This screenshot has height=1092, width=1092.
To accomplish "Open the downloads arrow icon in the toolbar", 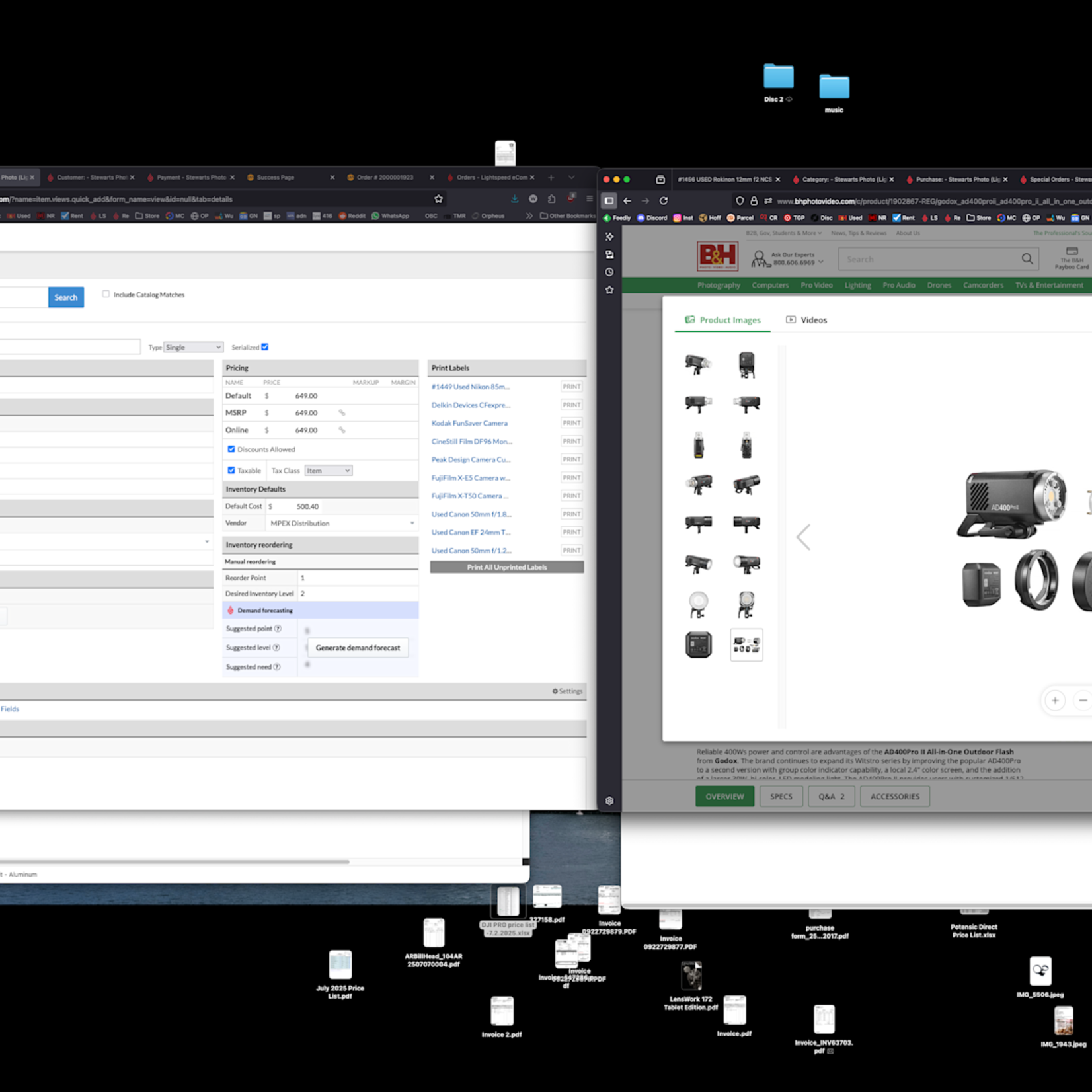I will [514, 199].
